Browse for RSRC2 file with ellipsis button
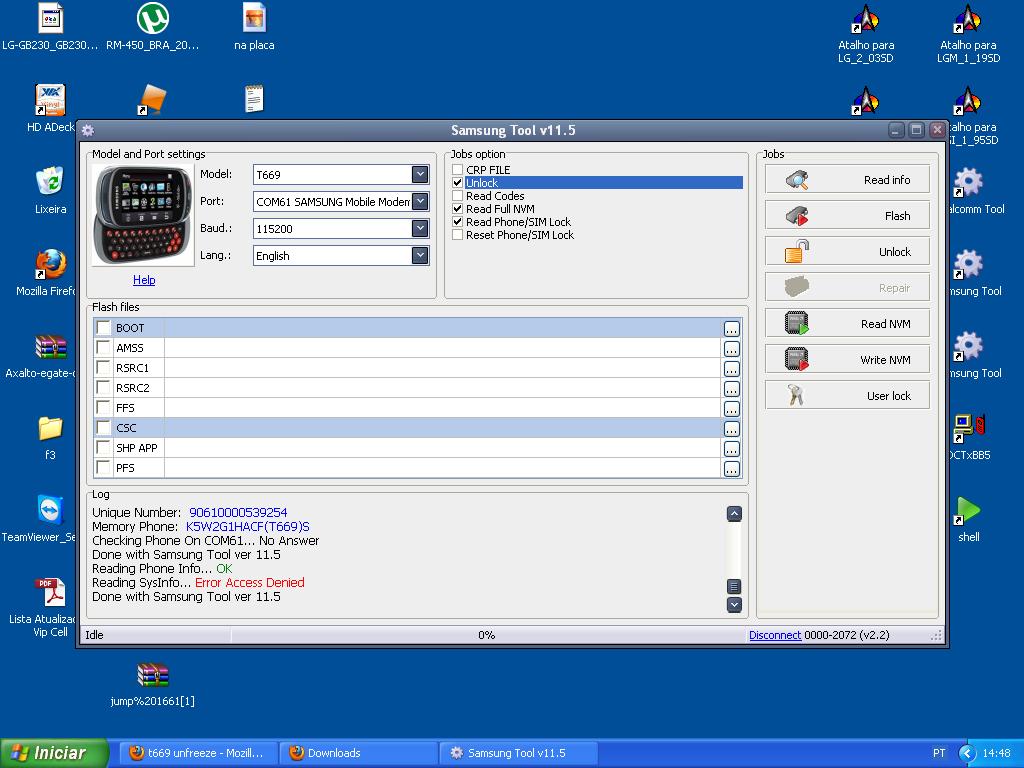This screenshot has height=768, width=1024. coord(731,389)
